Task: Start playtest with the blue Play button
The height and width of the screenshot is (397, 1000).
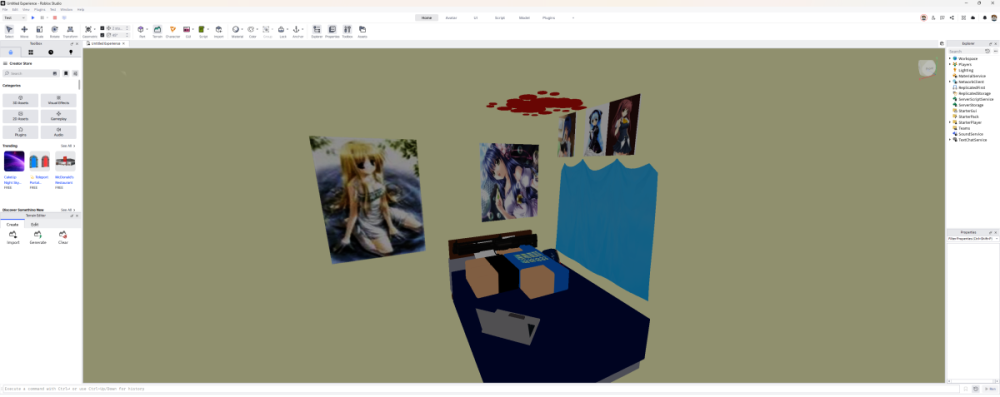Action: (x=33, y=18)
